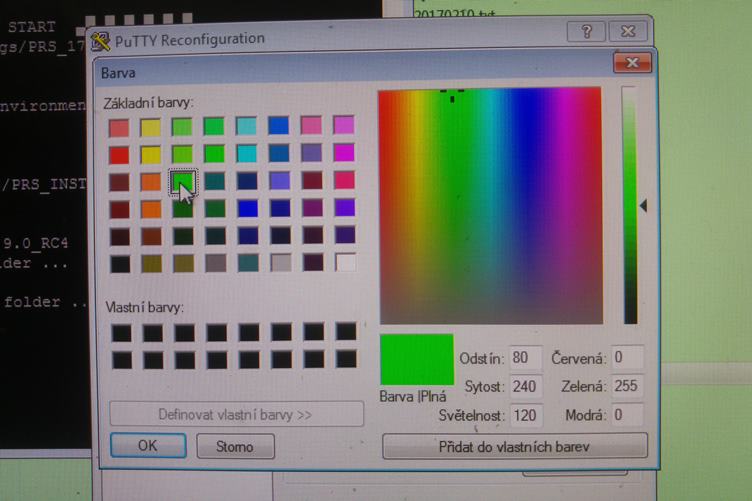Click the Sytost saturation value field
This screenshot has width=752, height=501.
pyautogui.click(x=526, y=386)
